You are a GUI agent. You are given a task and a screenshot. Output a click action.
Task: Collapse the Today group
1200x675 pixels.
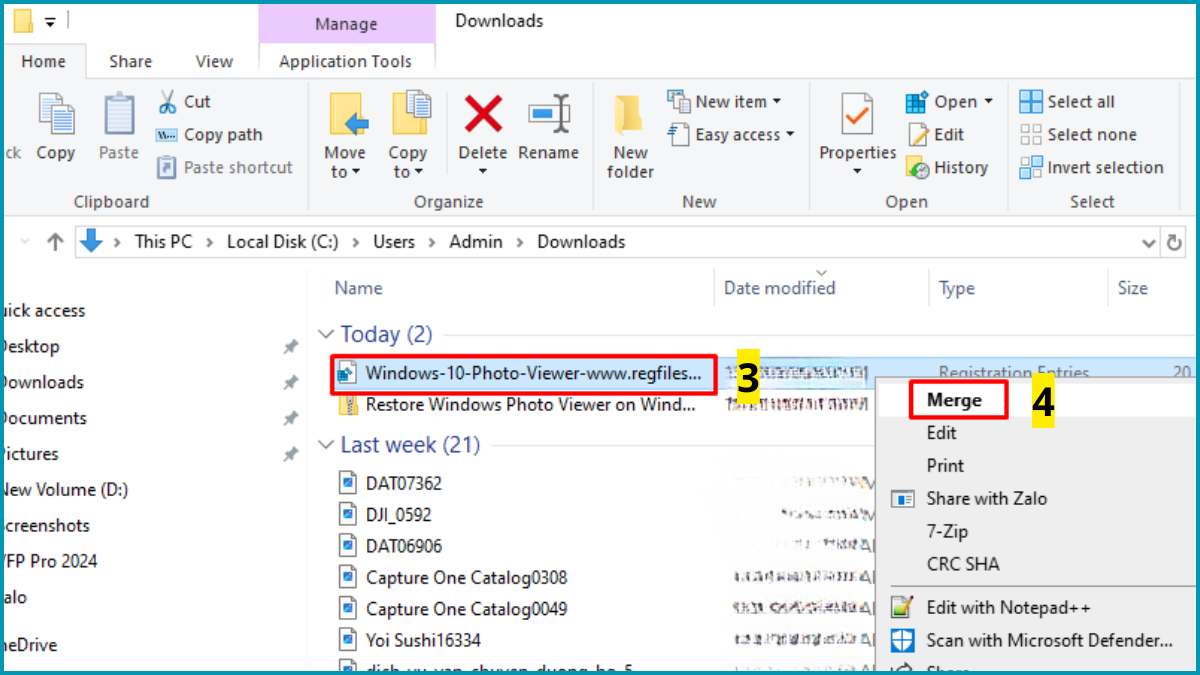[325, 334]
